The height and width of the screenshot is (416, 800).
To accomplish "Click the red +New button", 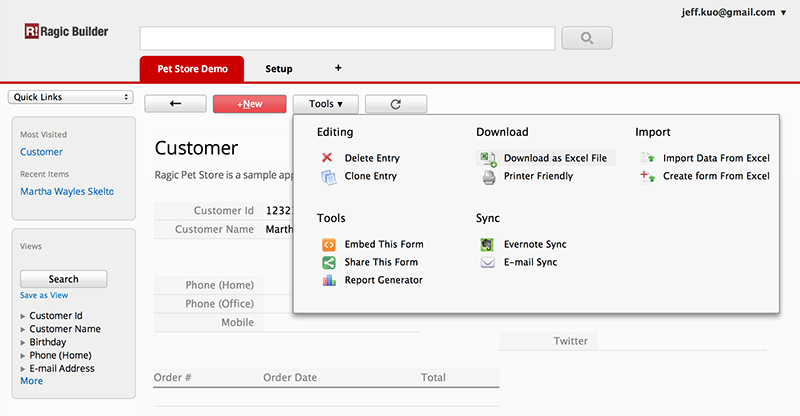I will [x=249, y=104].
